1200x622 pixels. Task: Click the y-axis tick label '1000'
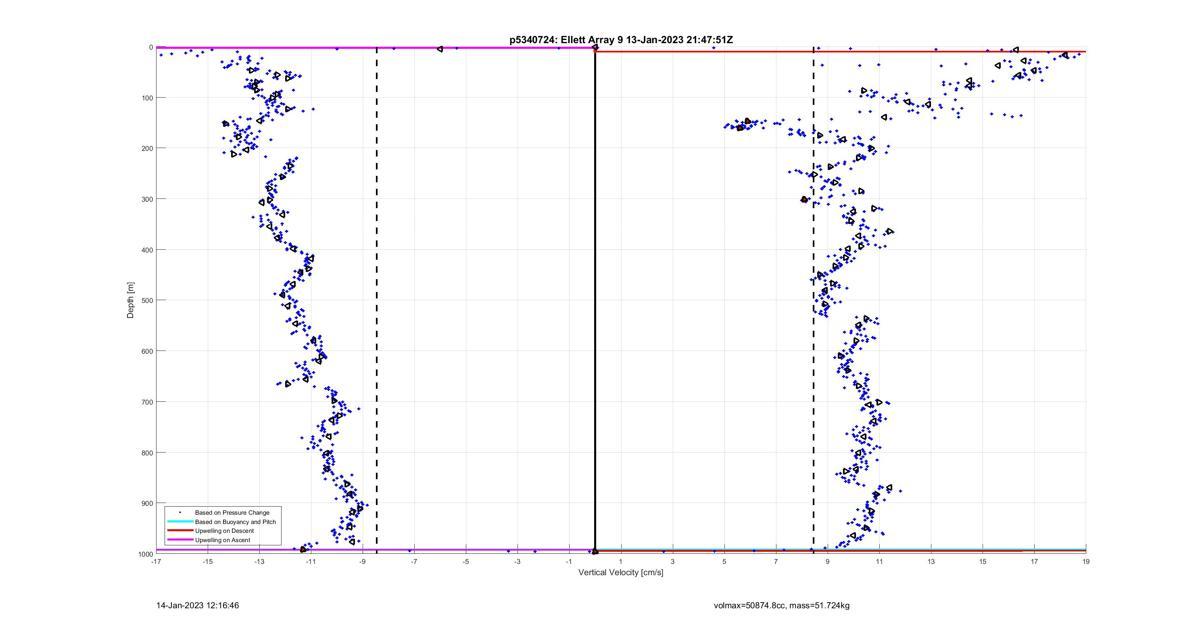point(145,554)
